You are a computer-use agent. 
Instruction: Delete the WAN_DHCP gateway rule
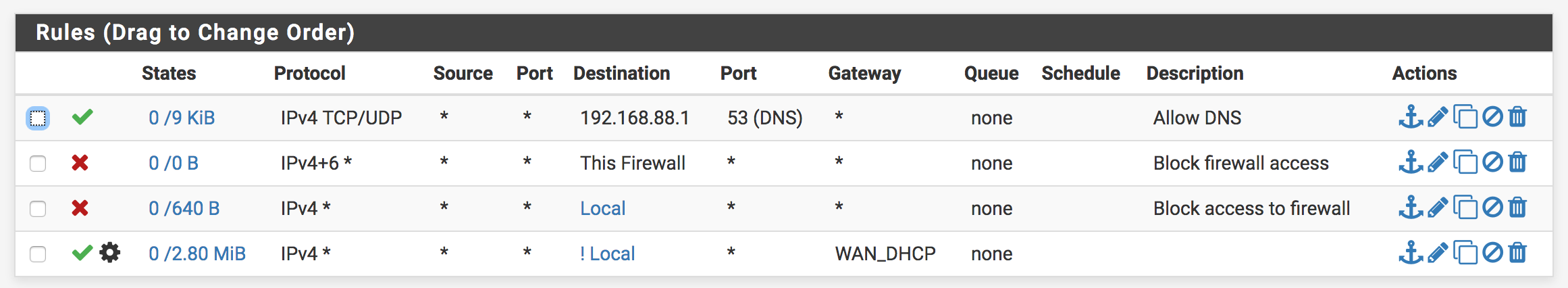coord(1517,253)
